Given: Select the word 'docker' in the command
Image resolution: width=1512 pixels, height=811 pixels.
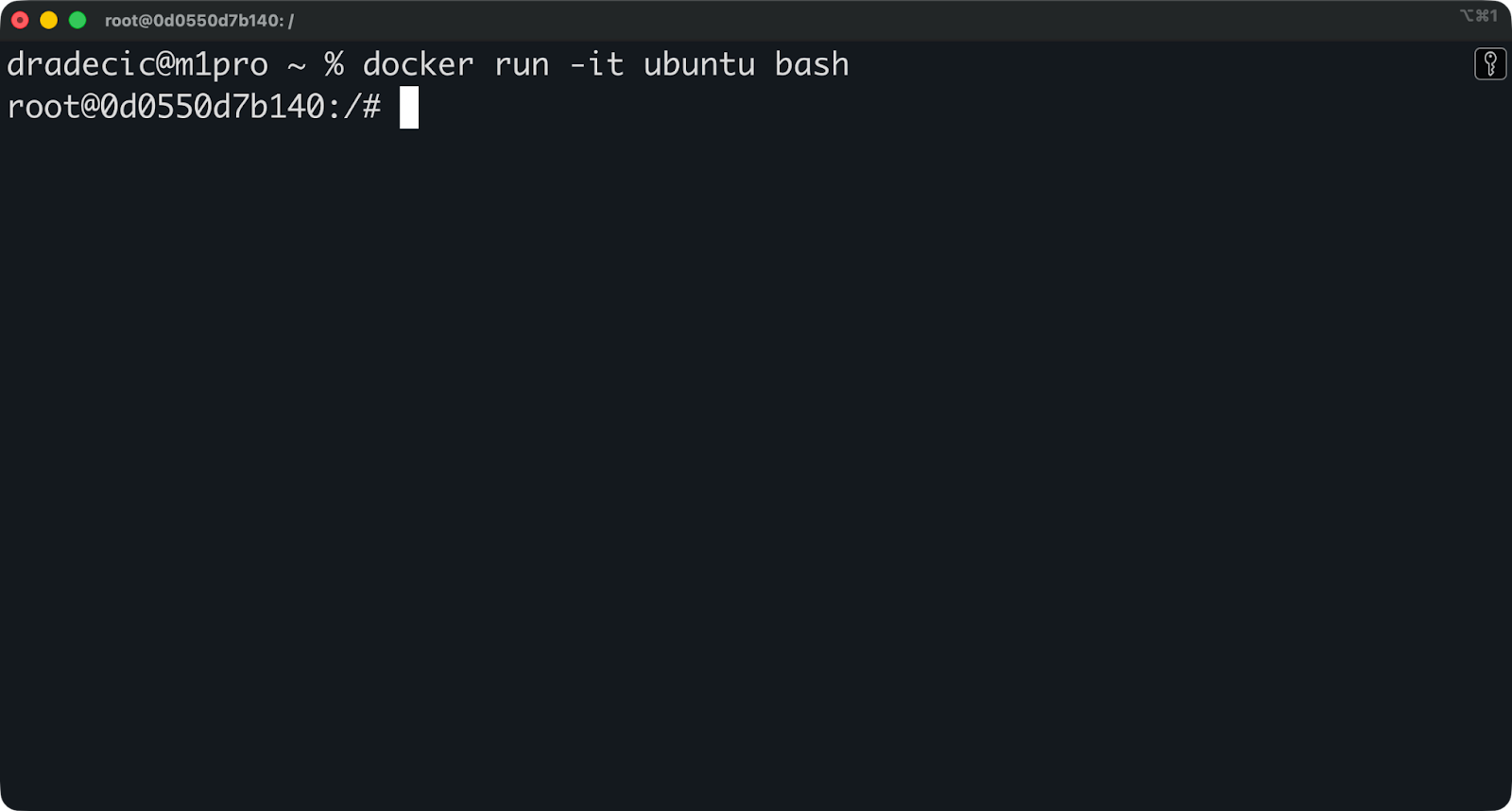Looking at the screenshot, I should pyautogui.click(x=420, y=64).
